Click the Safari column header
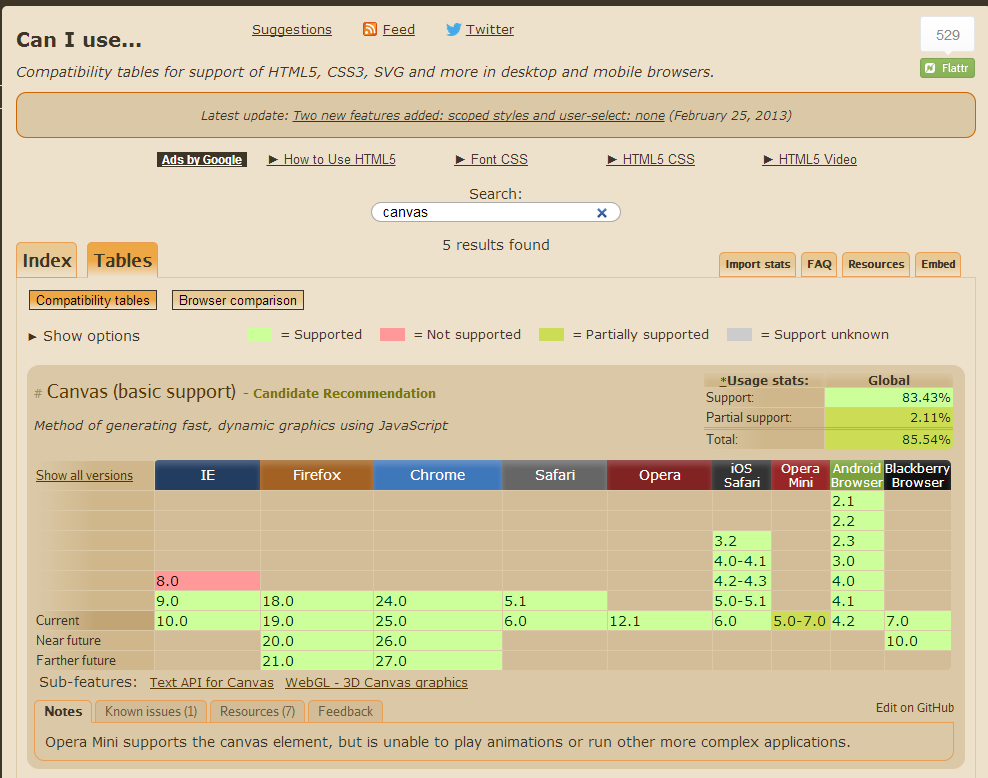 tap(554, 475)
